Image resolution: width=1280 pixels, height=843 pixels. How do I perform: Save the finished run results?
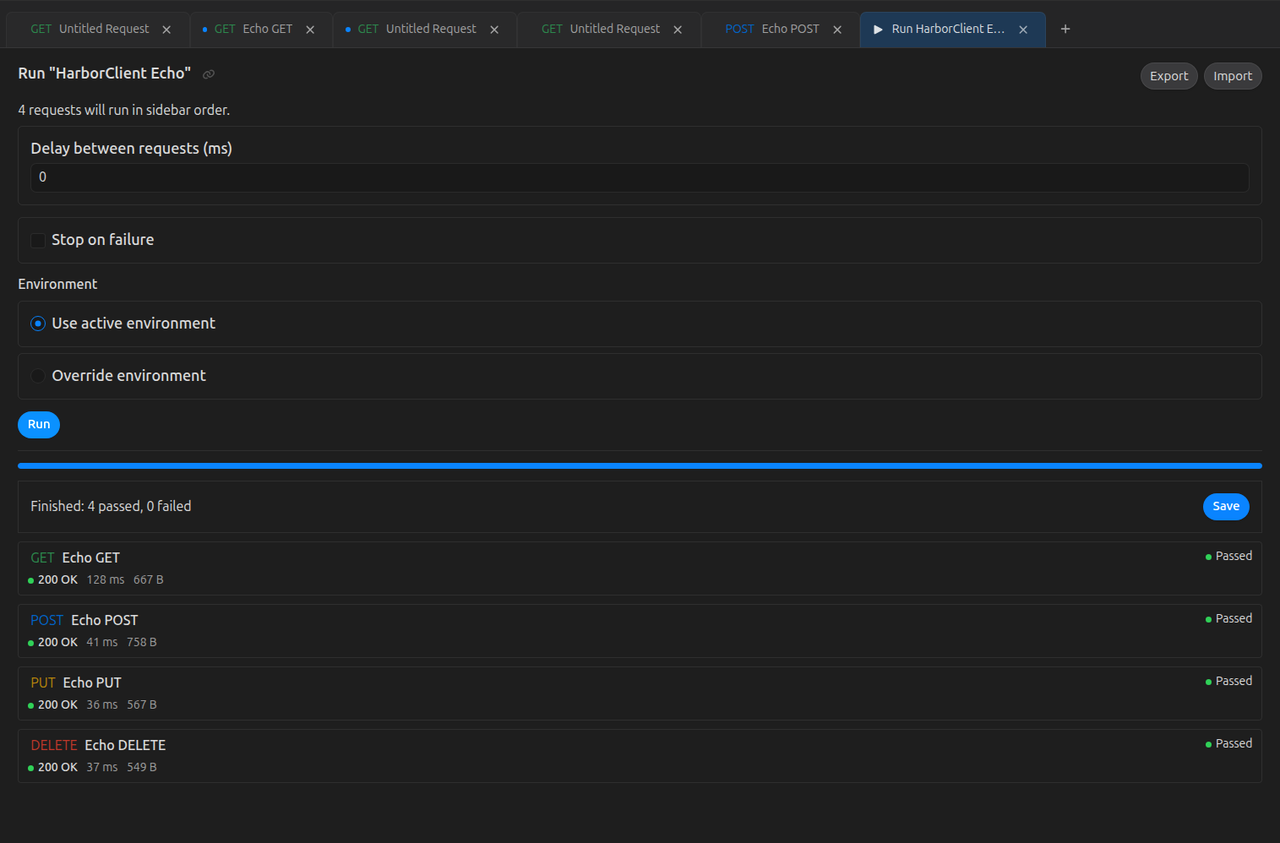click(1226, 506)
